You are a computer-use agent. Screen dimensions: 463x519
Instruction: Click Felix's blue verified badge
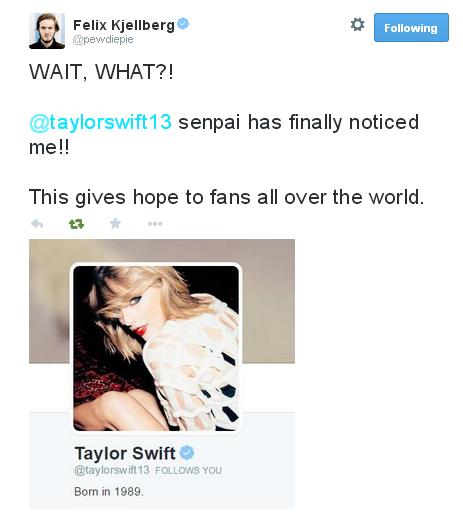(183, 24)
